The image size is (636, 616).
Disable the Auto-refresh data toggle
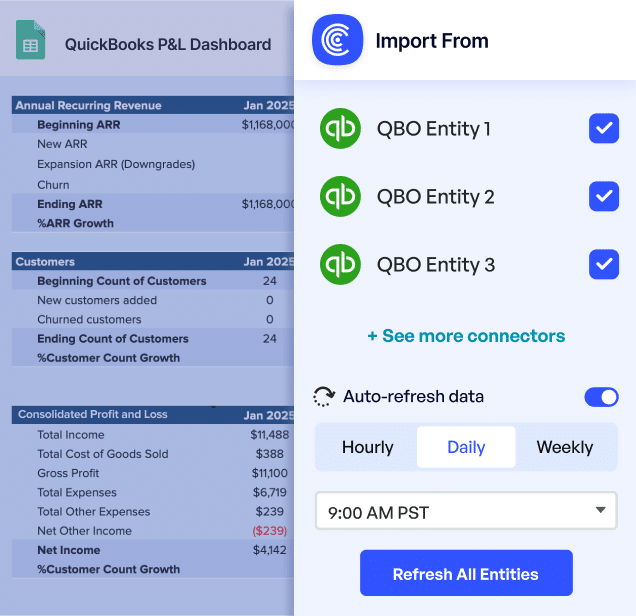point(601,397)
